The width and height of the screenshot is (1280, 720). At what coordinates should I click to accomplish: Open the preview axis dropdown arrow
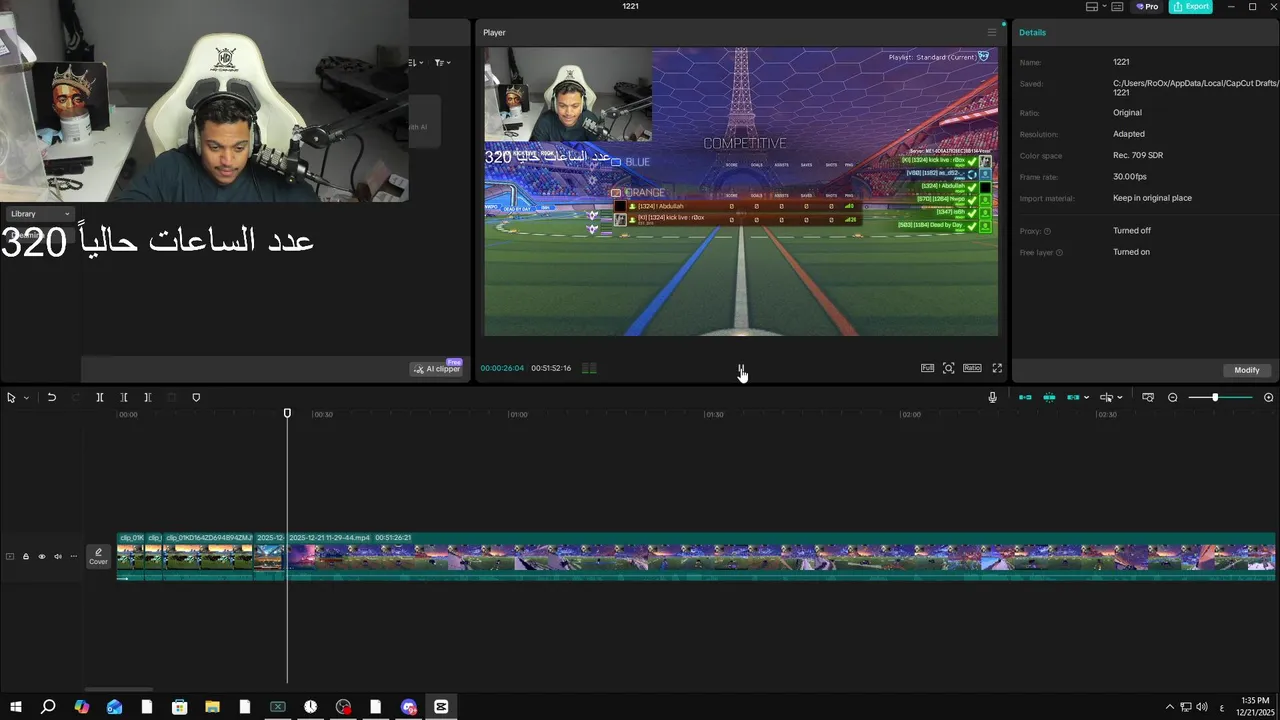tap(1119, 398)
